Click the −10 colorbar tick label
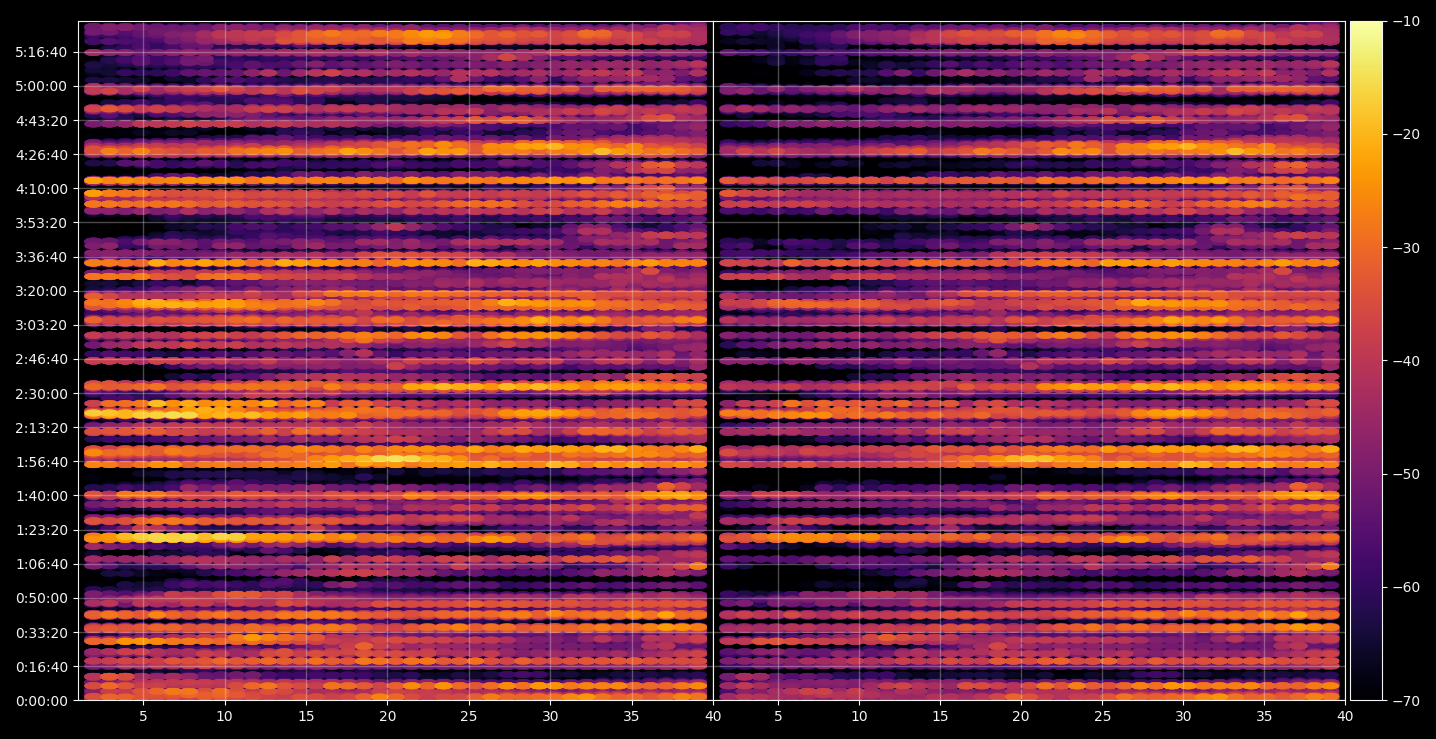This screenshot has height=739, width=1436. pos(1405,21)
